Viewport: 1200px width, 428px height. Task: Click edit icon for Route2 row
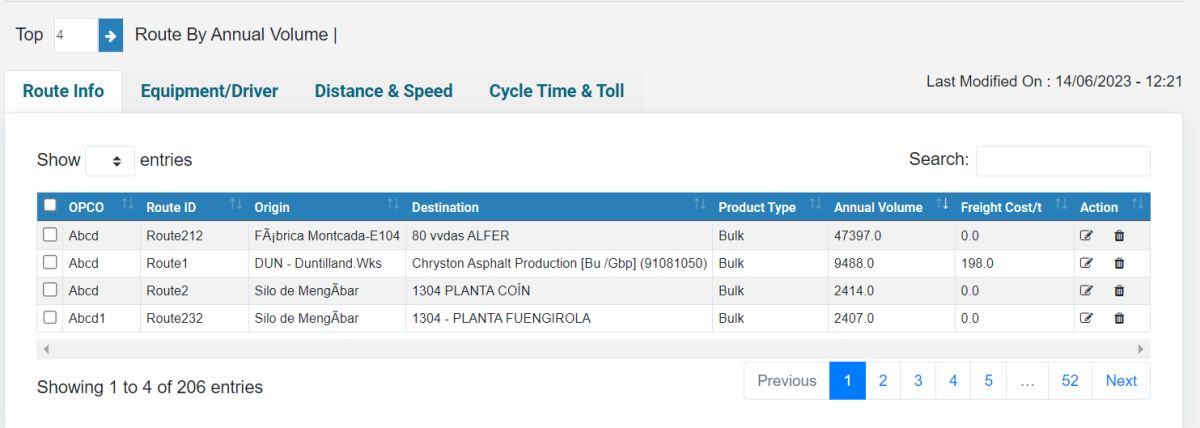coord(1087,291)
